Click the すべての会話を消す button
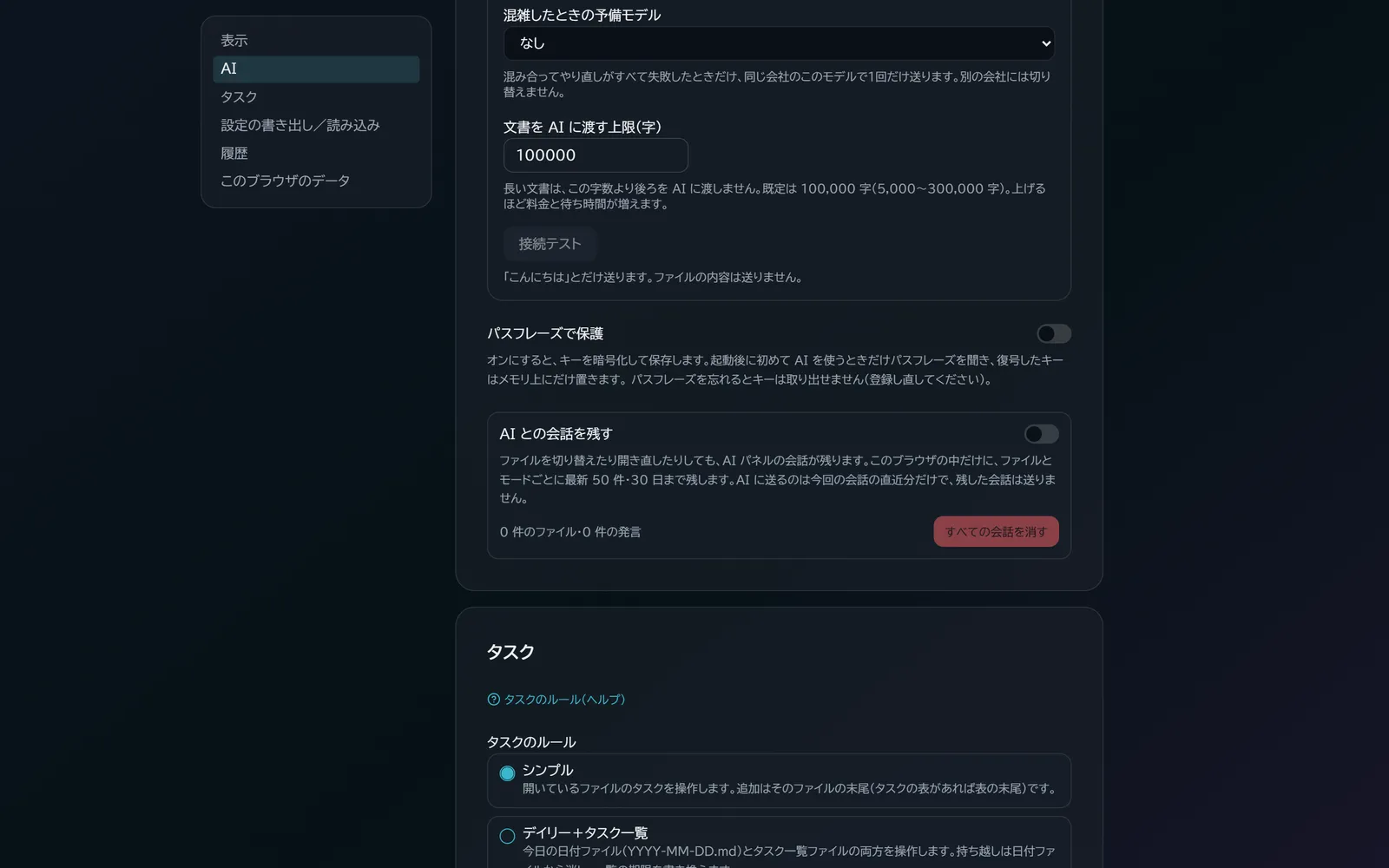The height and width of the screenshot is (868, 1389). pyautogui.click(x=996, y=532)
